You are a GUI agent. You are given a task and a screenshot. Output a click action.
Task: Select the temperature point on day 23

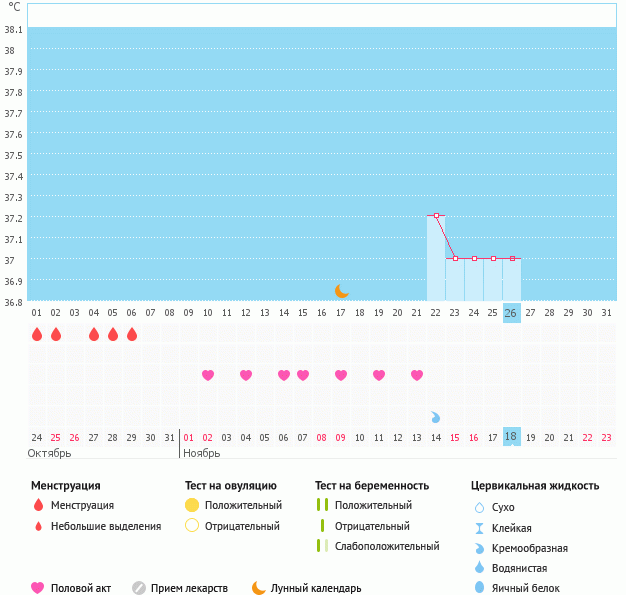455,258
